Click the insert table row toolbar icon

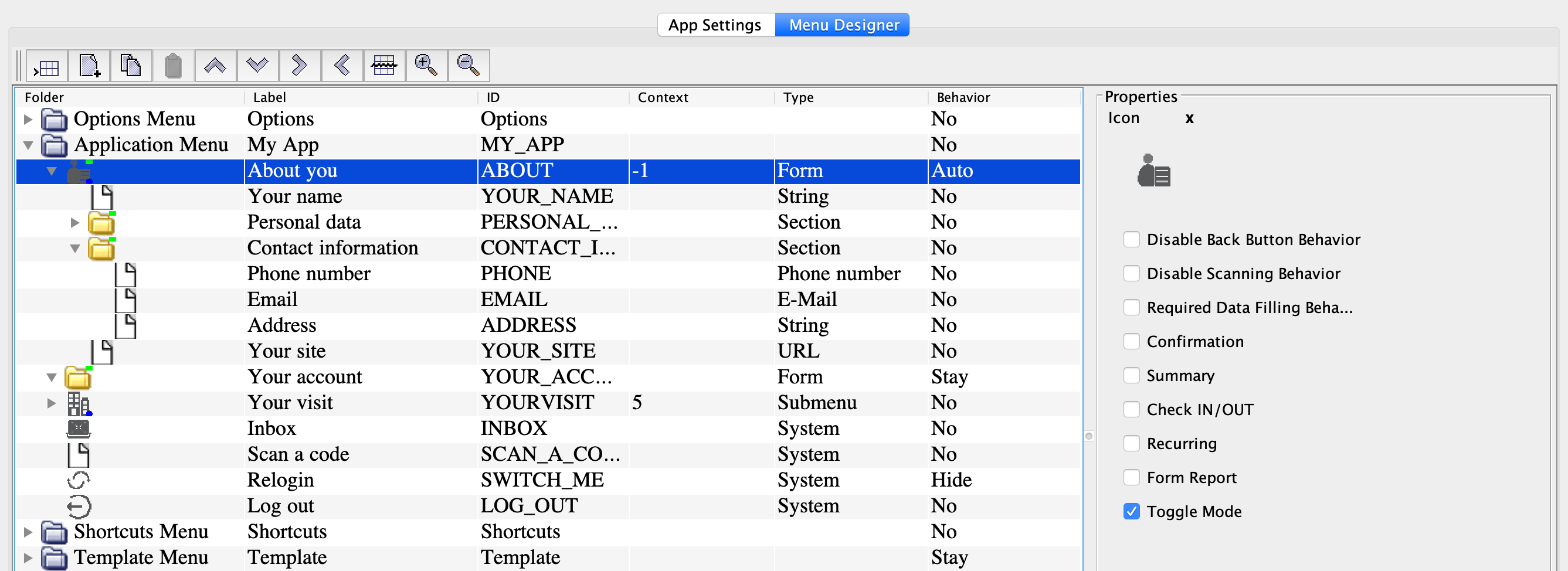[47, 66]
